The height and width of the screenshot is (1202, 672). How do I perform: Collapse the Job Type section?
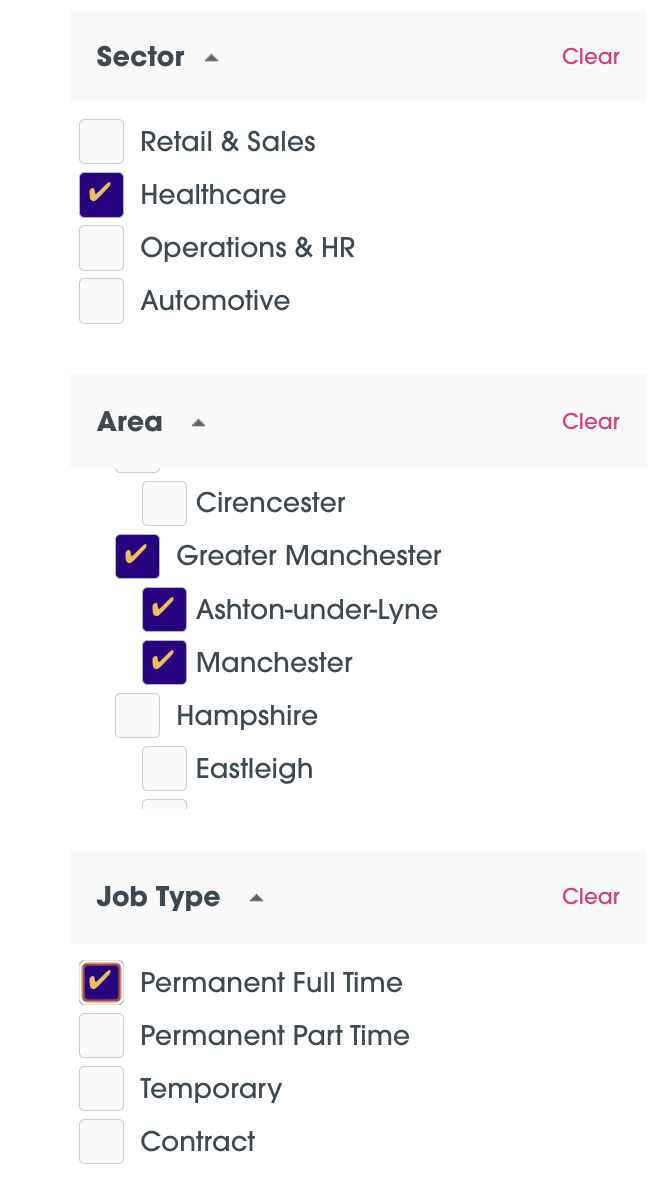click(256, 897)
